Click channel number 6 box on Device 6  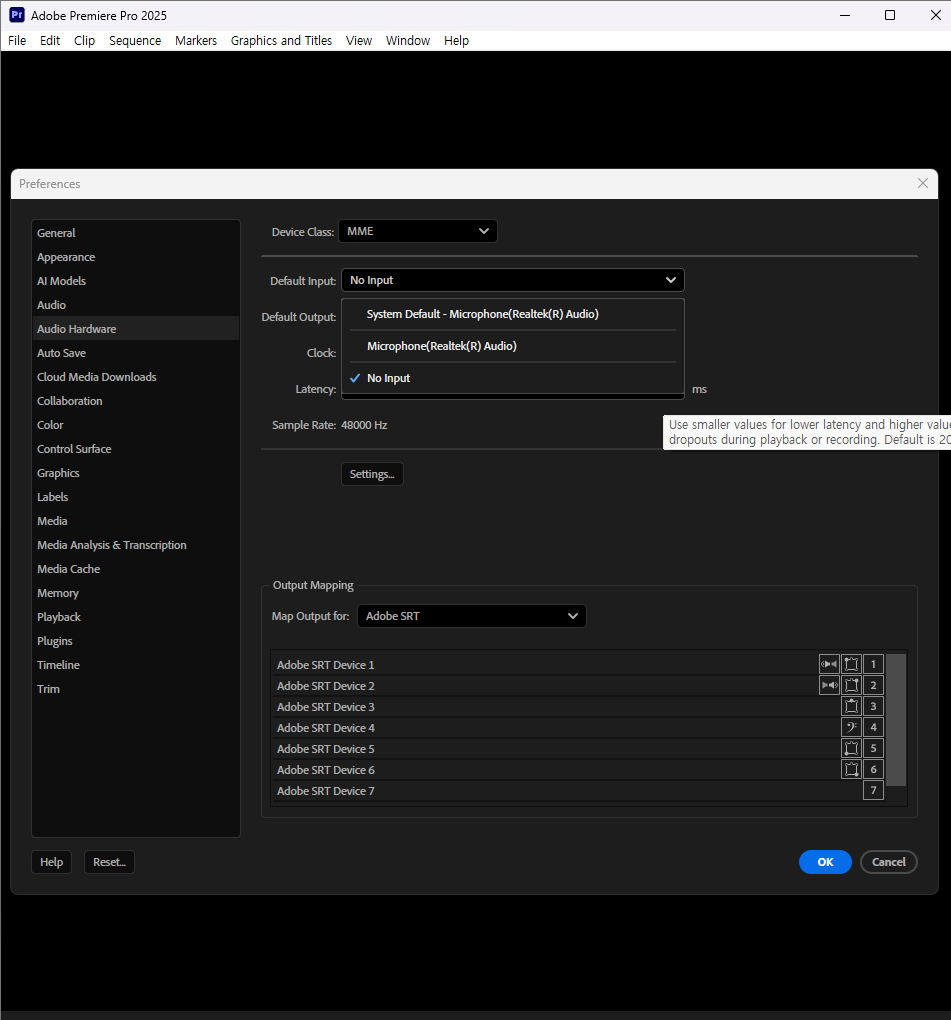(x=874, y=770)
